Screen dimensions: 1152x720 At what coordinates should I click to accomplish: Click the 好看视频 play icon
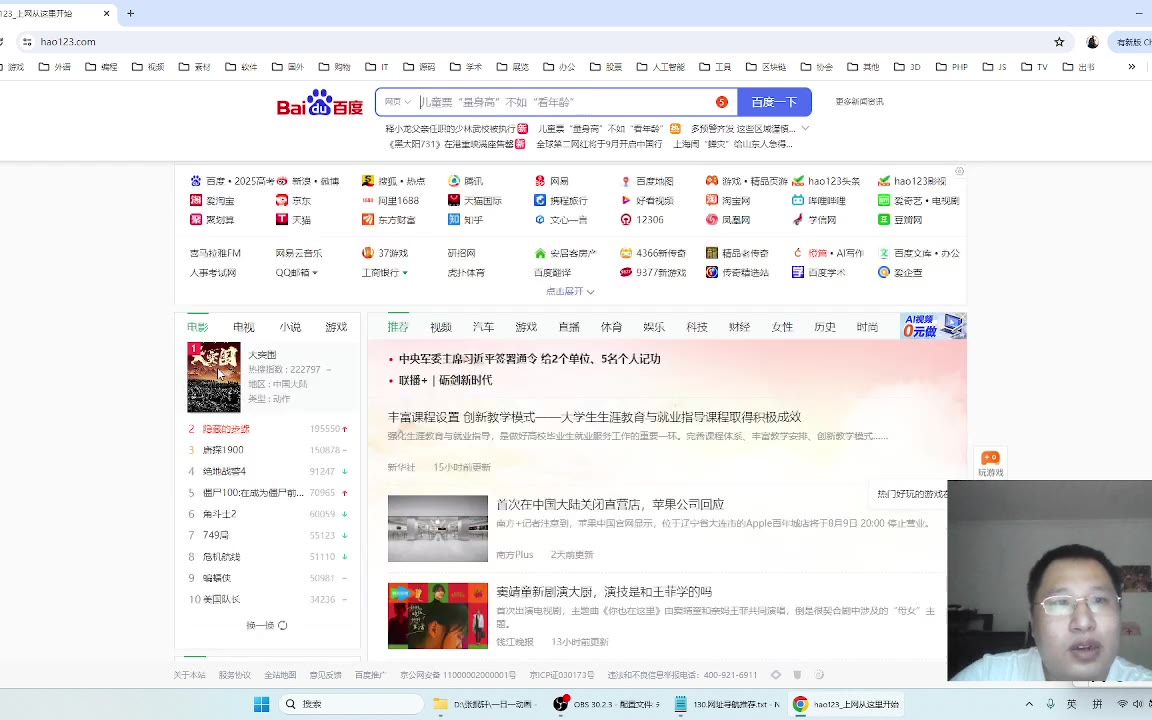tap(626, 200)
